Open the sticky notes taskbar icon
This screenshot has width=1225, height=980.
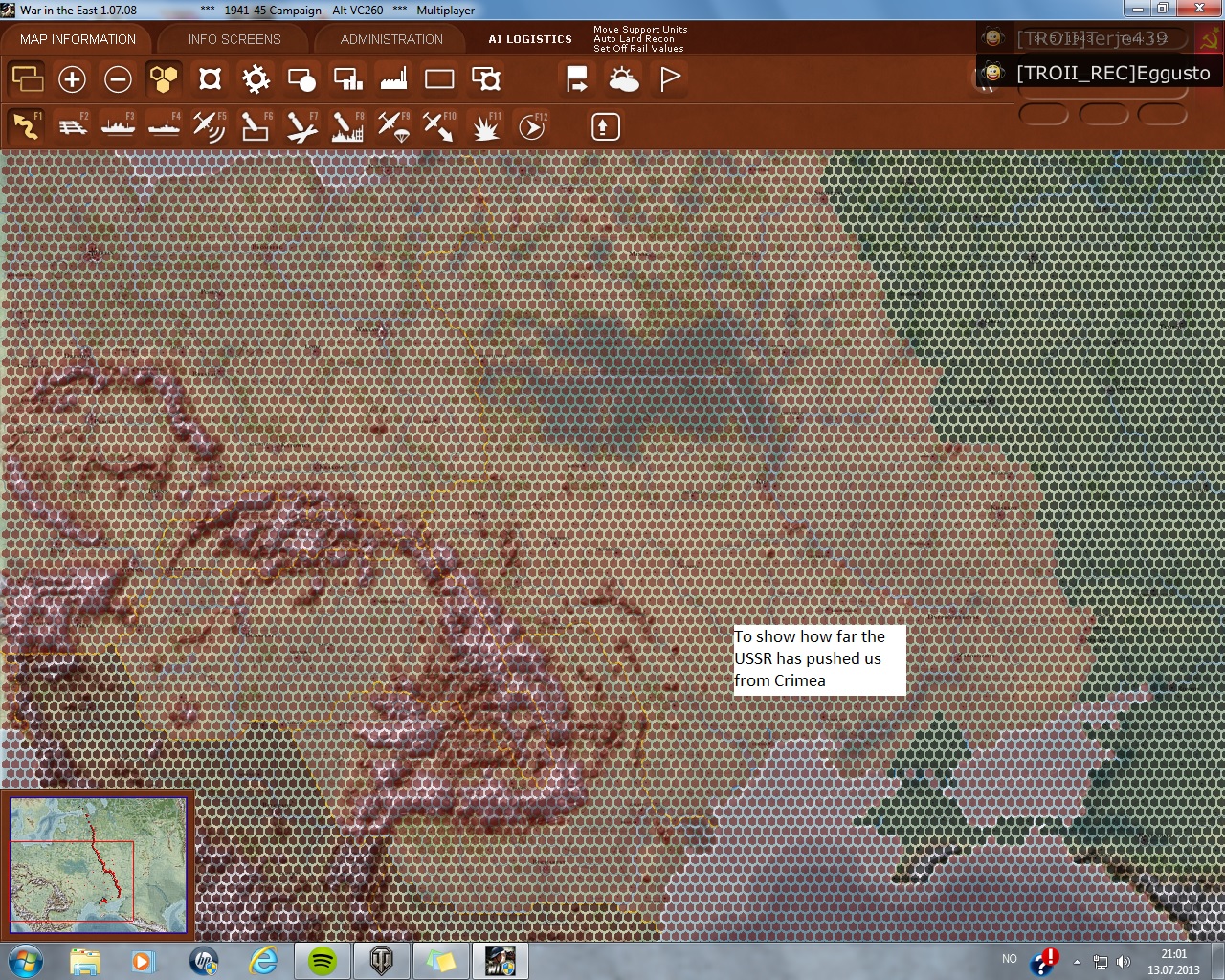(441, 961)
